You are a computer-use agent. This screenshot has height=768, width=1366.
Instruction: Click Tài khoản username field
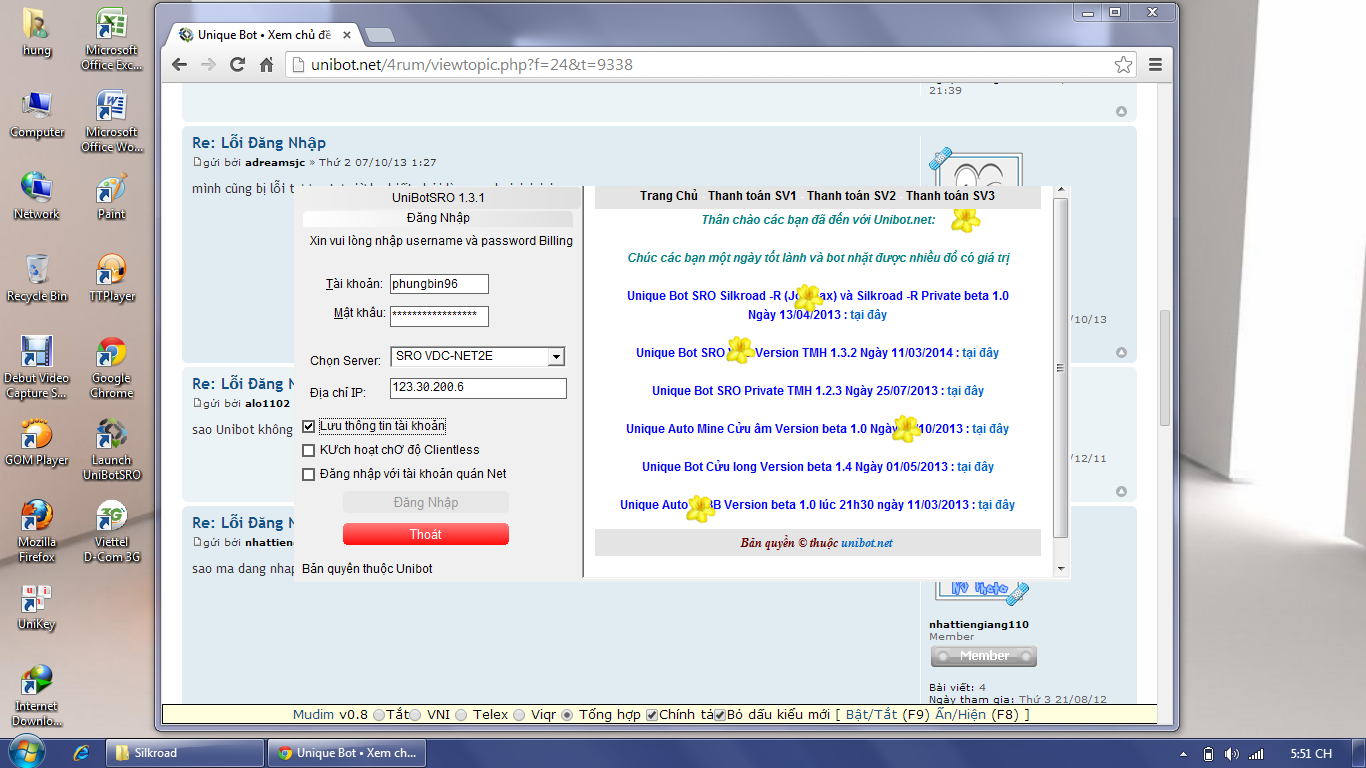tap(439, 284)
